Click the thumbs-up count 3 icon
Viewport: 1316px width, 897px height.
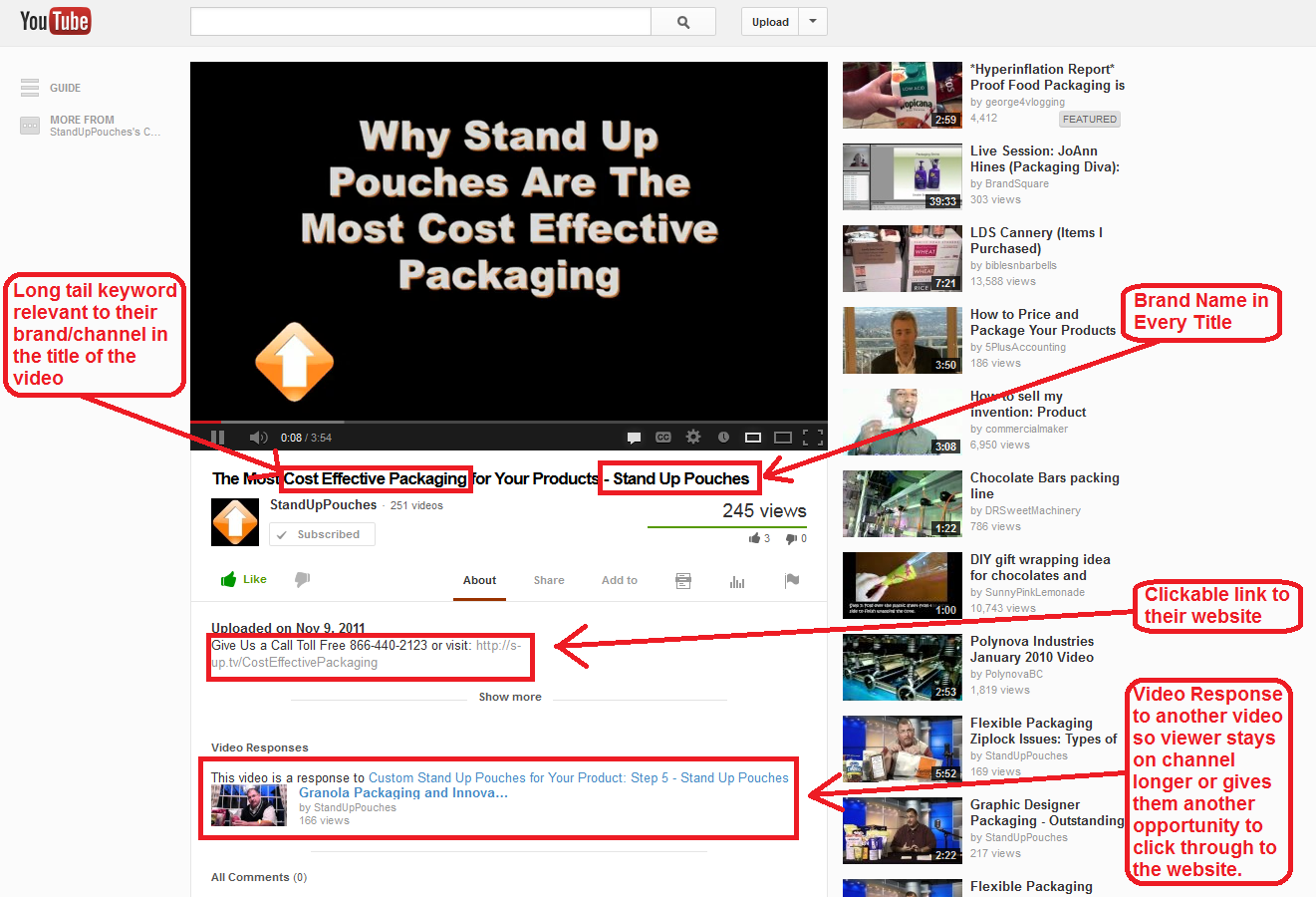[x=755, y=538]
